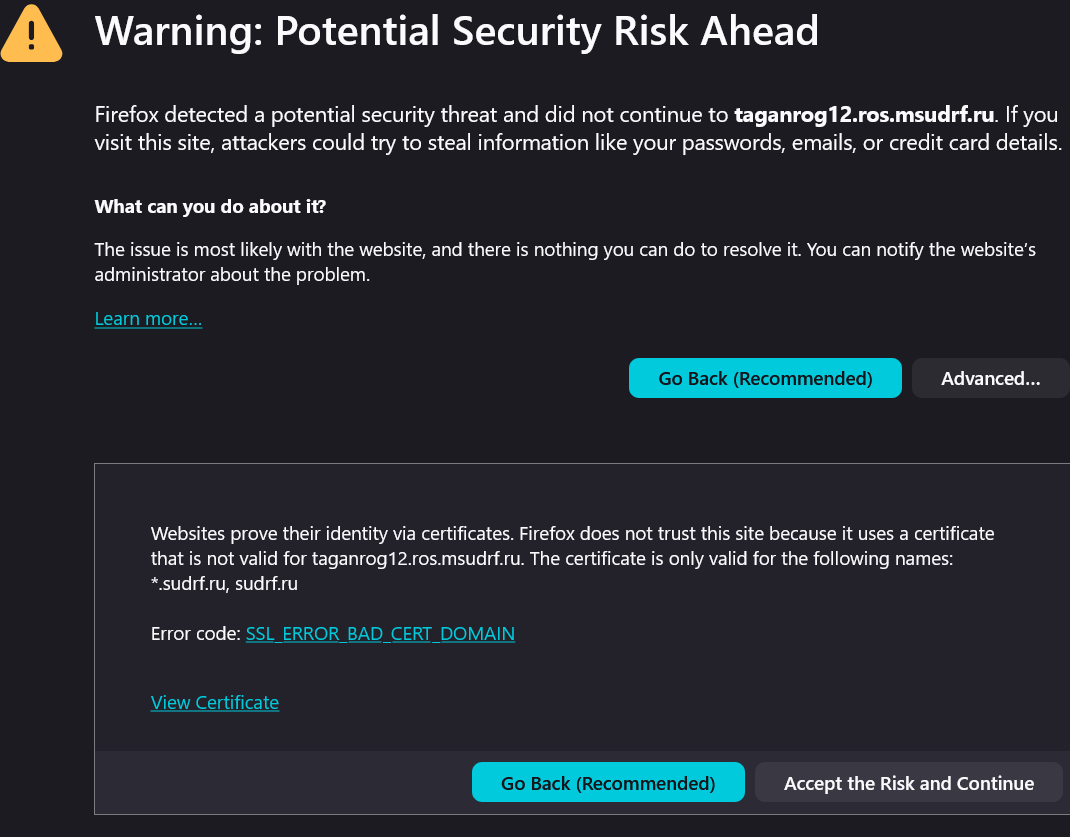Click Go Back button beside Advanced
Screen dimensions: 1070x837
[765, 378]
